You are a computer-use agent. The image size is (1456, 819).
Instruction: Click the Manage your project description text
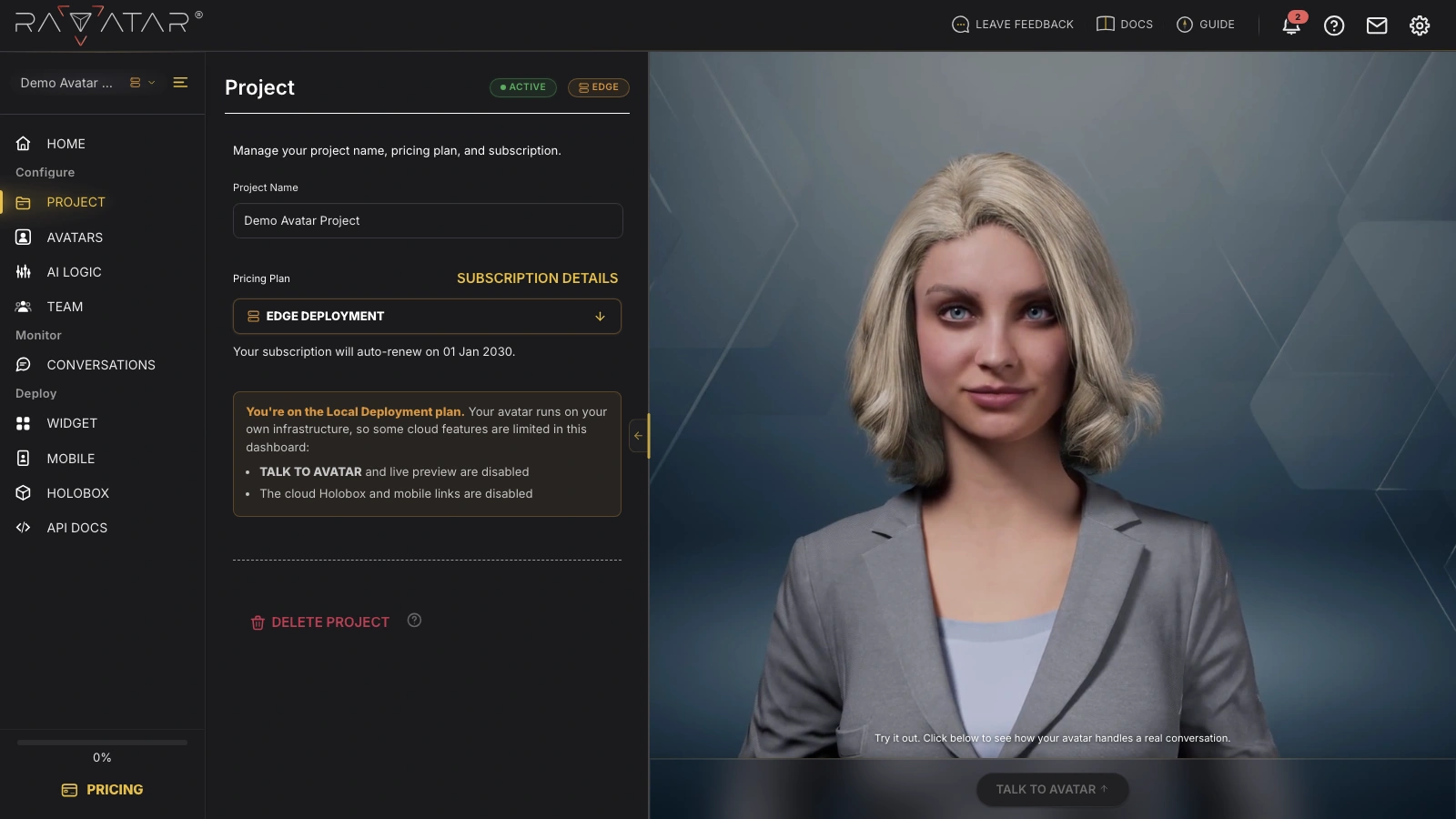pos(397,151)
